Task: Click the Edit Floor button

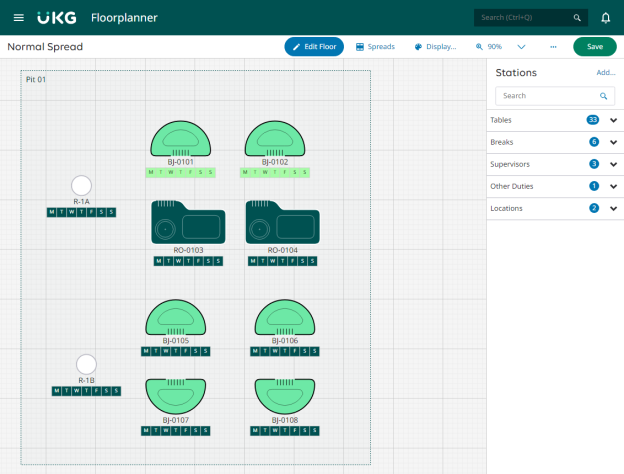Action: tap(314, 47)
